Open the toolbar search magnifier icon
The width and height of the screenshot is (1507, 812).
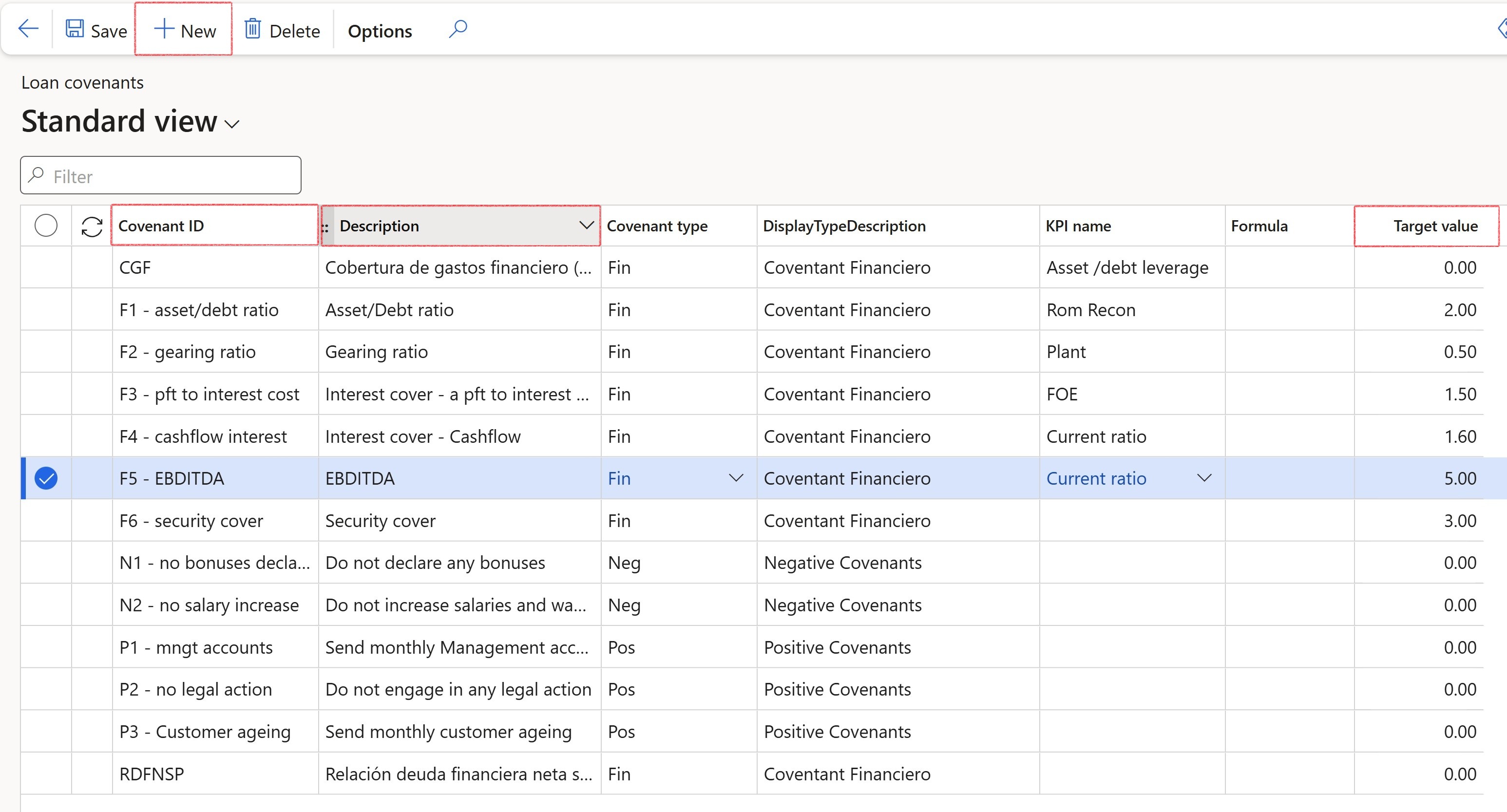tap(458, 29)
